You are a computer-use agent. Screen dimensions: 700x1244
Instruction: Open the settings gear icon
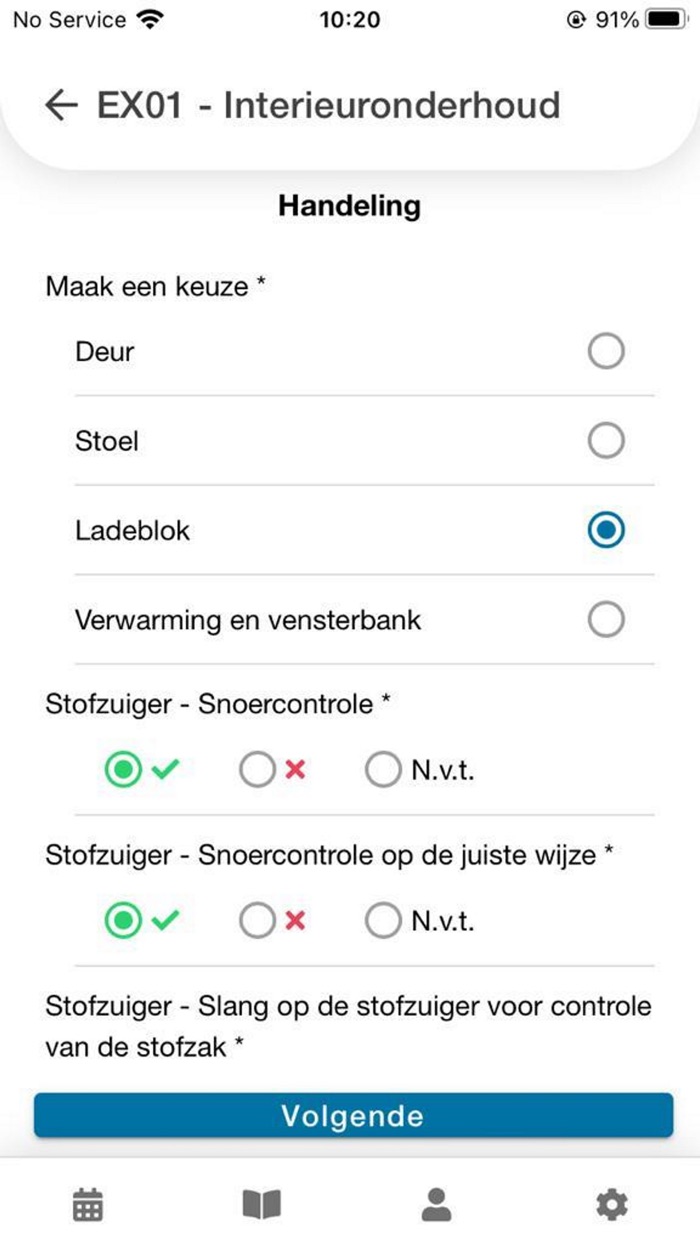(x=612, y=1205)
